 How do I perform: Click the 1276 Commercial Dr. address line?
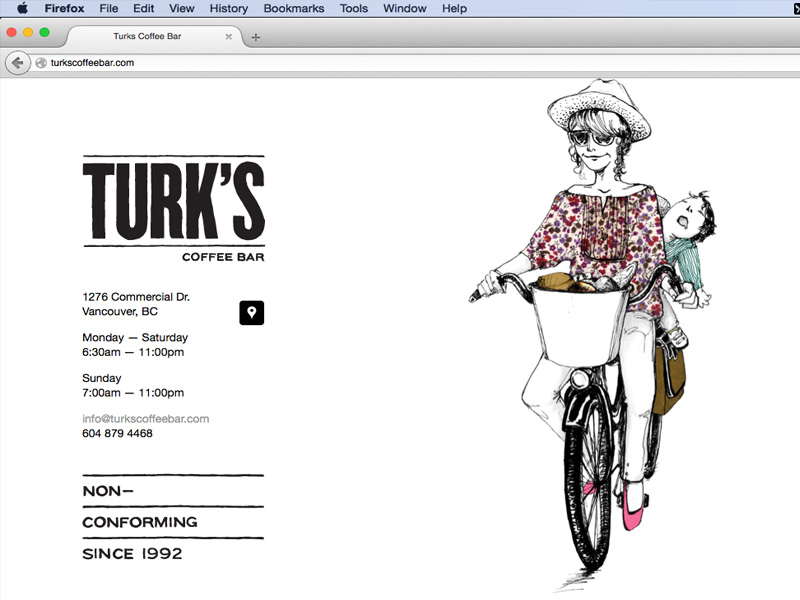(136, 297)
